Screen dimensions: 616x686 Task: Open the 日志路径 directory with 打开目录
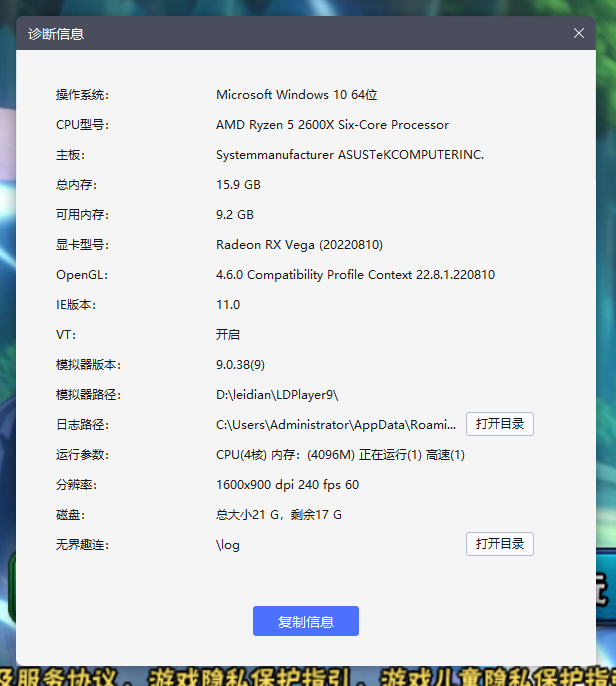coord(499,424)
